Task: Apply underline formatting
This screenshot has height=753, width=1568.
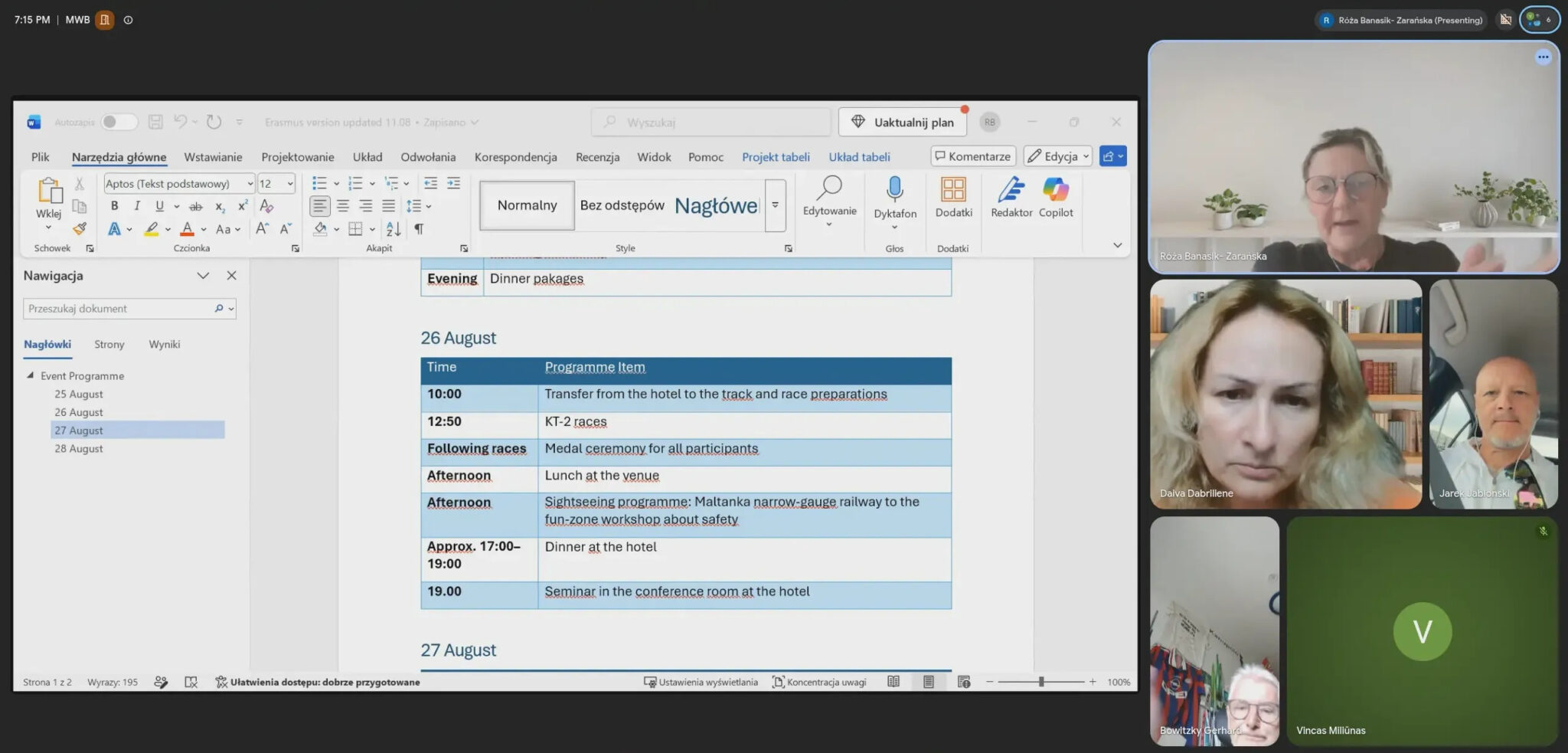Action: pyautogui.click(x=159, y=205)
